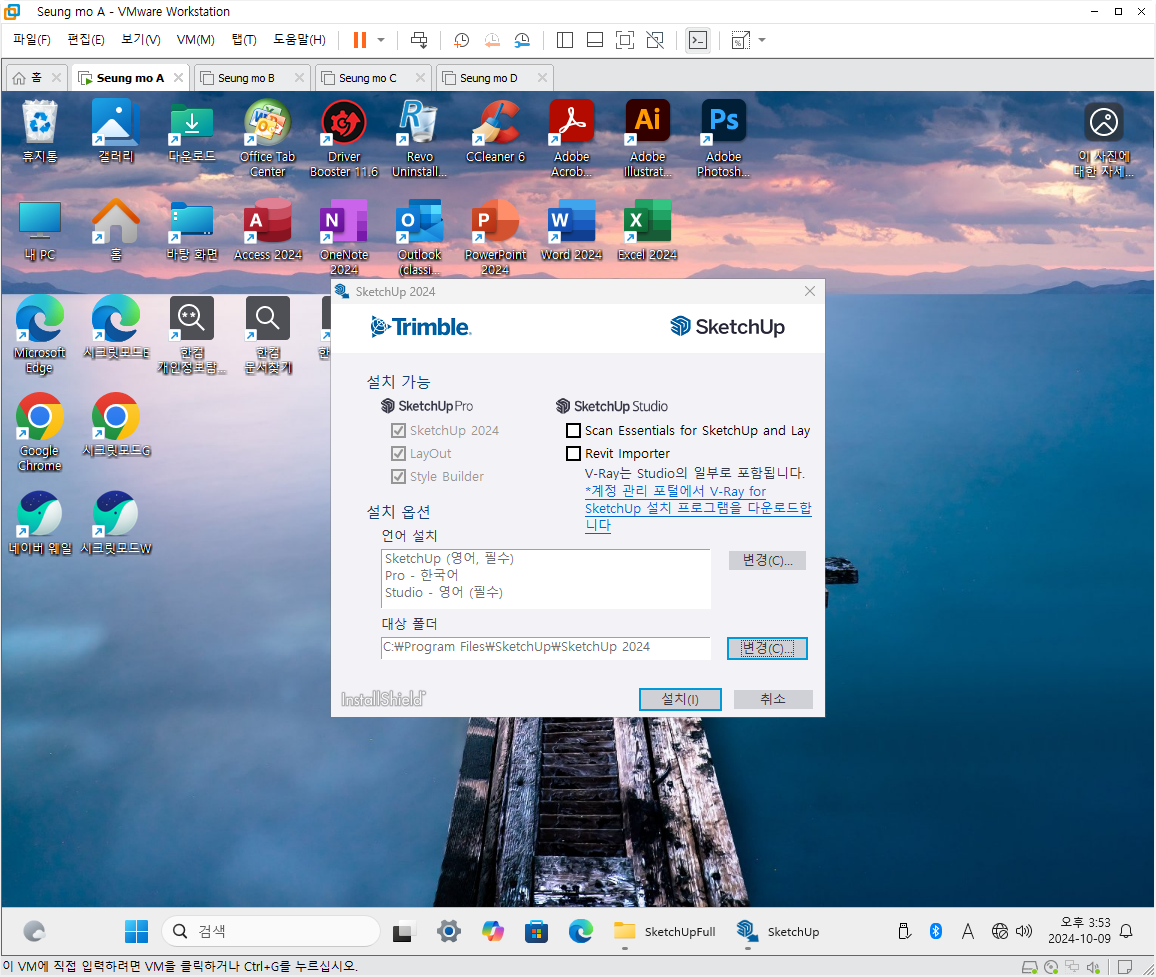Open Word 2024 shortcut
Screen dimensions: 1156x977
tap(571, 229)
